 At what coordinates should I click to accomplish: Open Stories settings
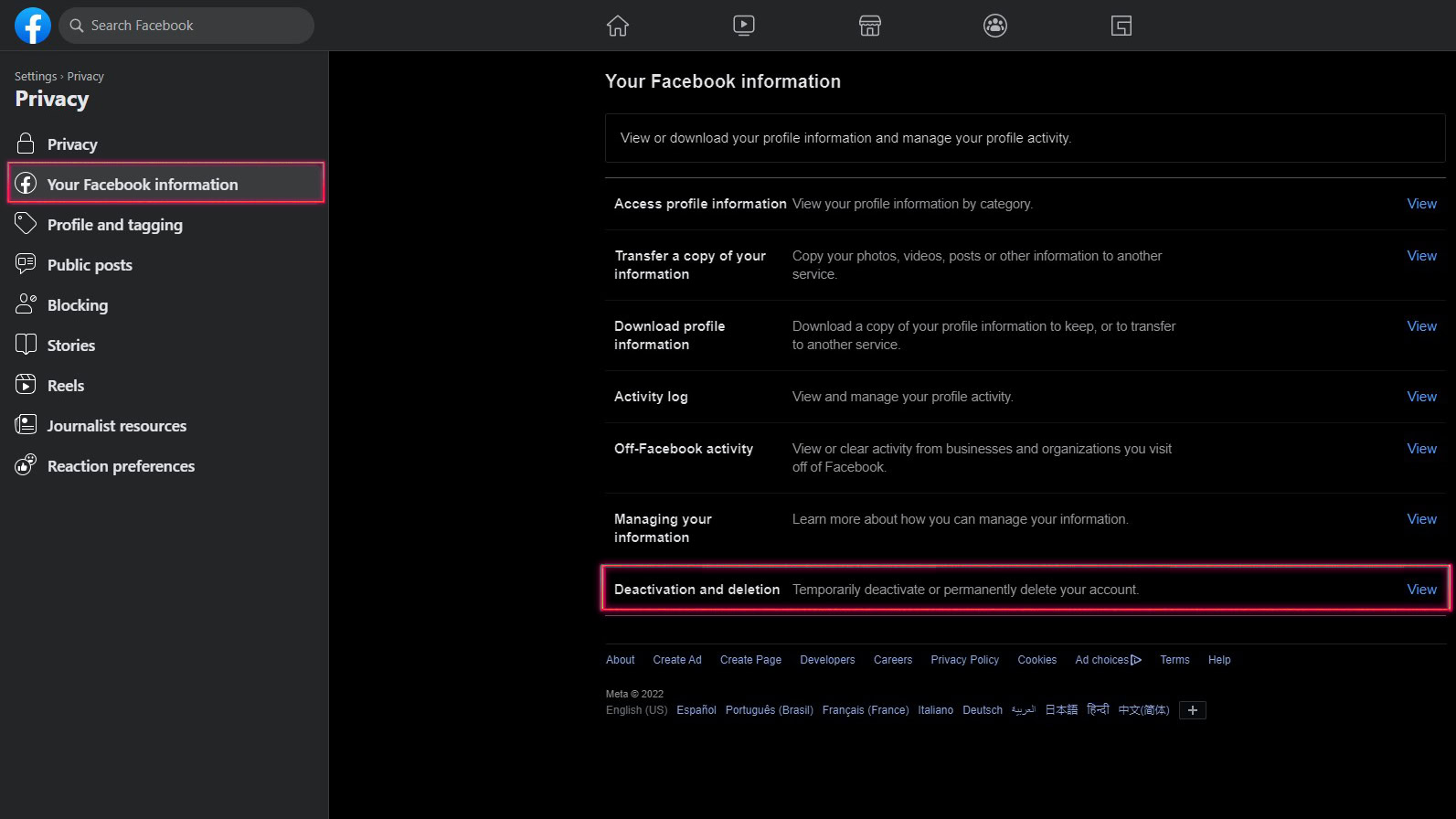coord(165,345)
